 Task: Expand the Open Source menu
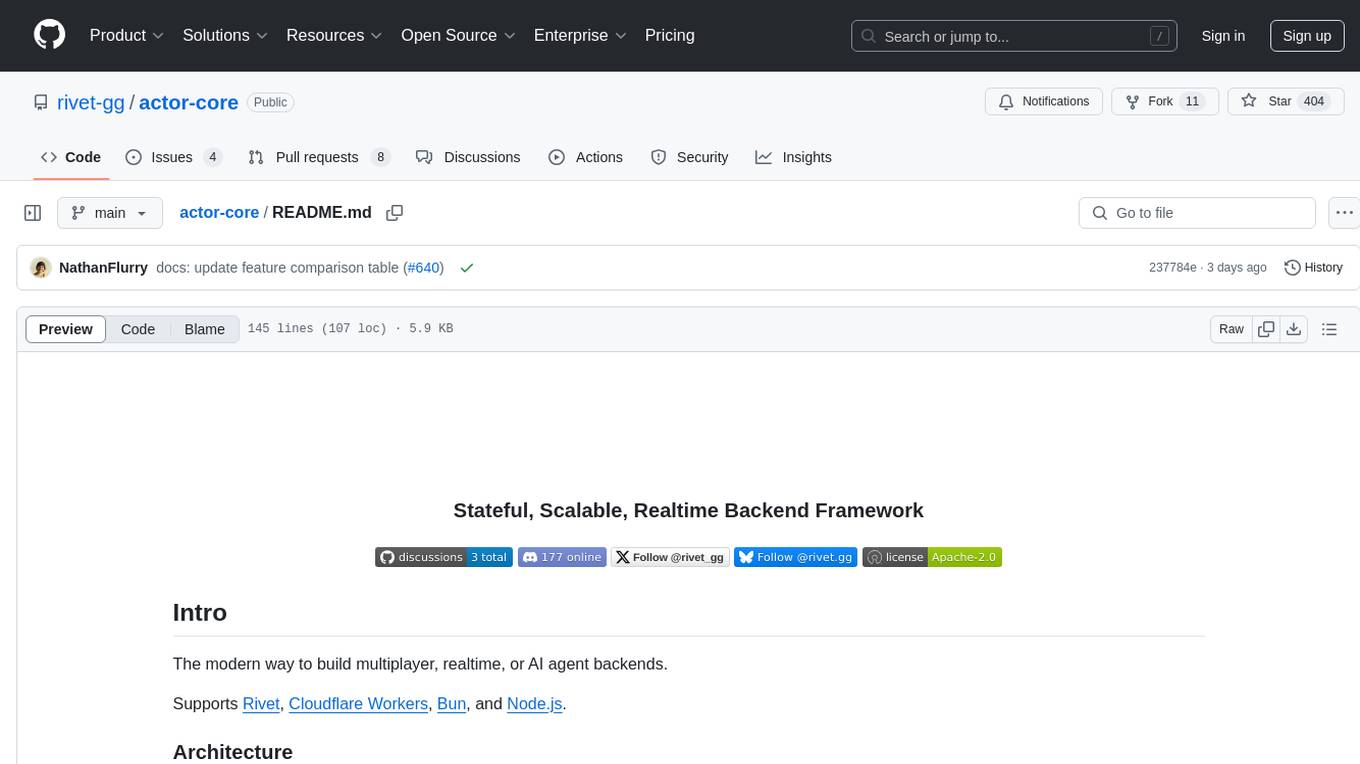[458, 35]
